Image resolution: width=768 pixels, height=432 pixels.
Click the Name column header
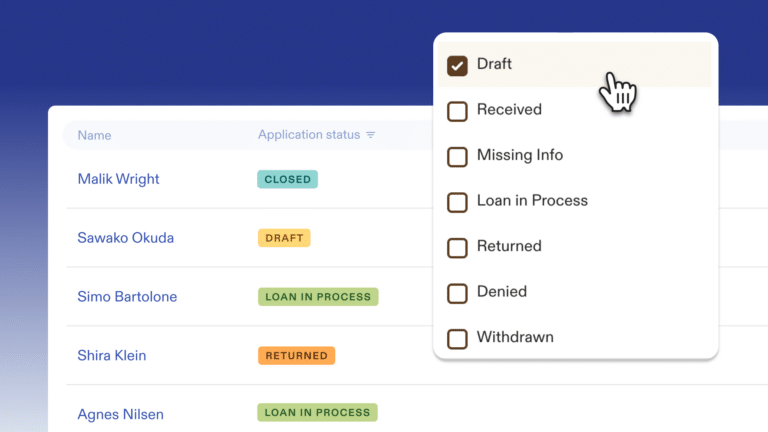pyautogui.click(x=94, y=135)
